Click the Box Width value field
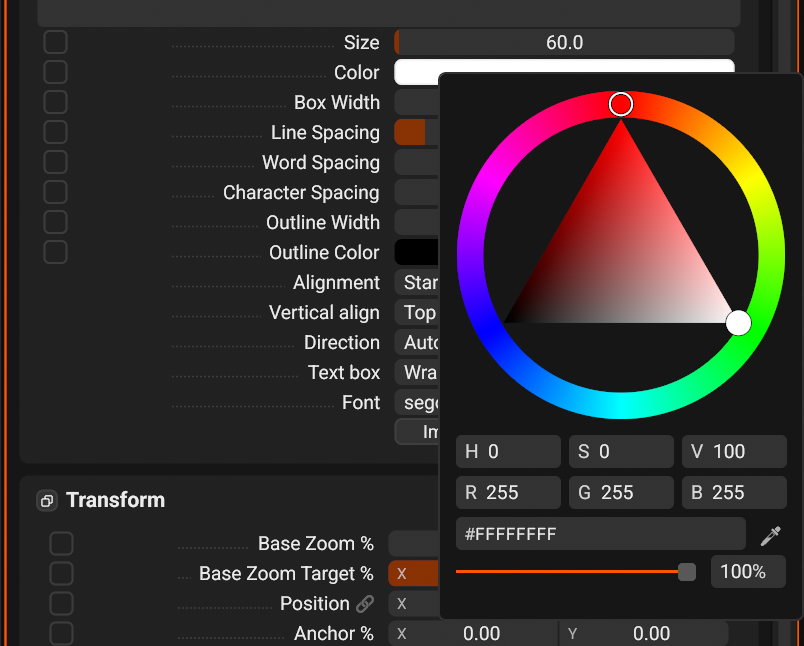The width and height of the screenshot is (804, 646). pos(416,102)
